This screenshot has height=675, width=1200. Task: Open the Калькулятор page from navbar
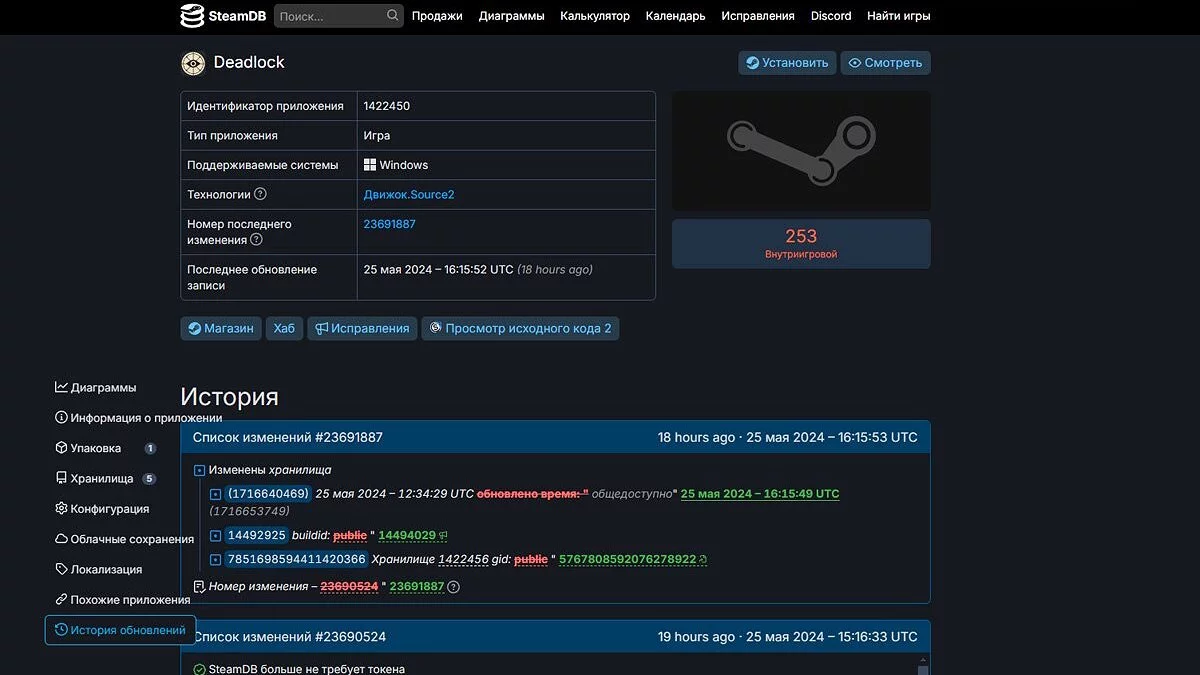pos(594,16)
